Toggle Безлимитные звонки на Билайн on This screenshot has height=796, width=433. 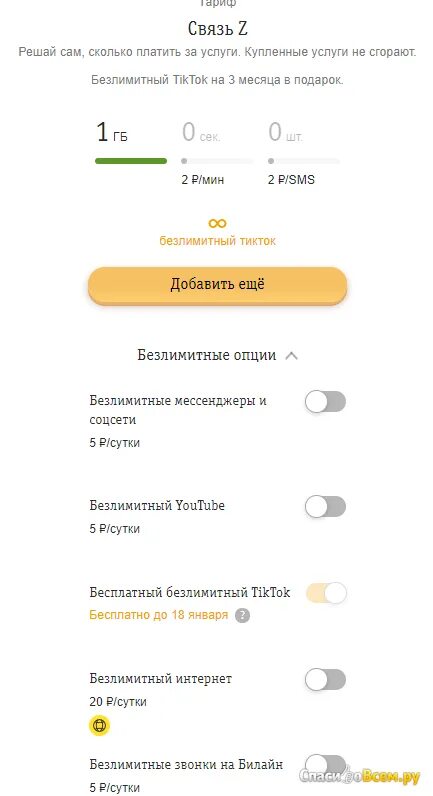(x=325, y=765)
